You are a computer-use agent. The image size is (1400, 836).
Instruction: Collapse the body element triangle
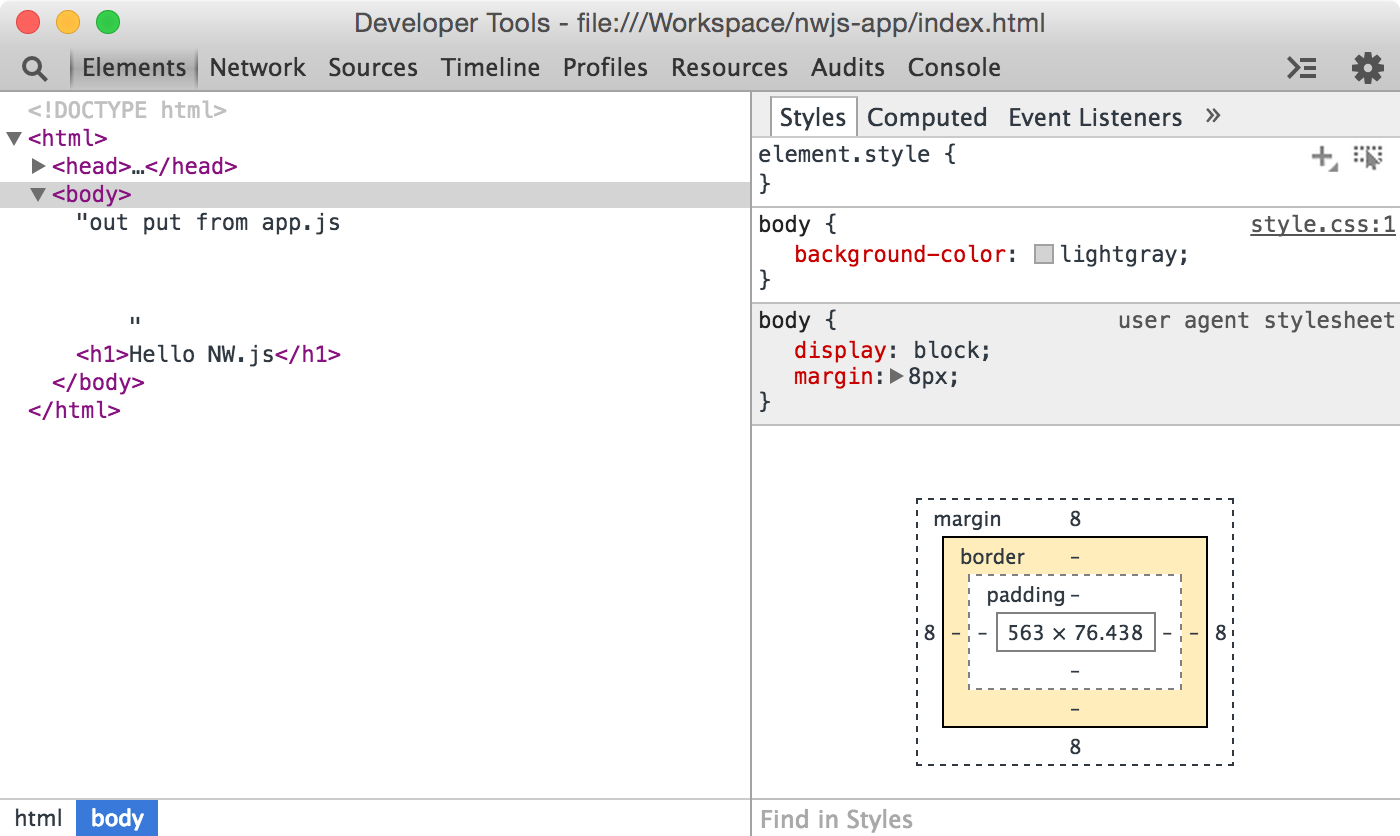[x=38, y=194]
